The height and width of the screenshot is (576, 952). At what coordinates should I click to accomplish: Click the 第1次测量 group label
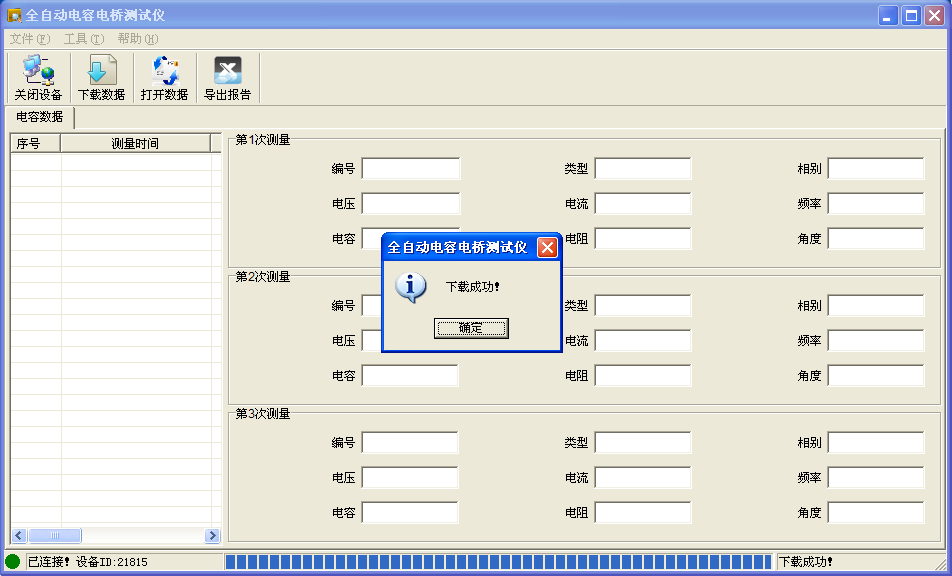(263, 140)
